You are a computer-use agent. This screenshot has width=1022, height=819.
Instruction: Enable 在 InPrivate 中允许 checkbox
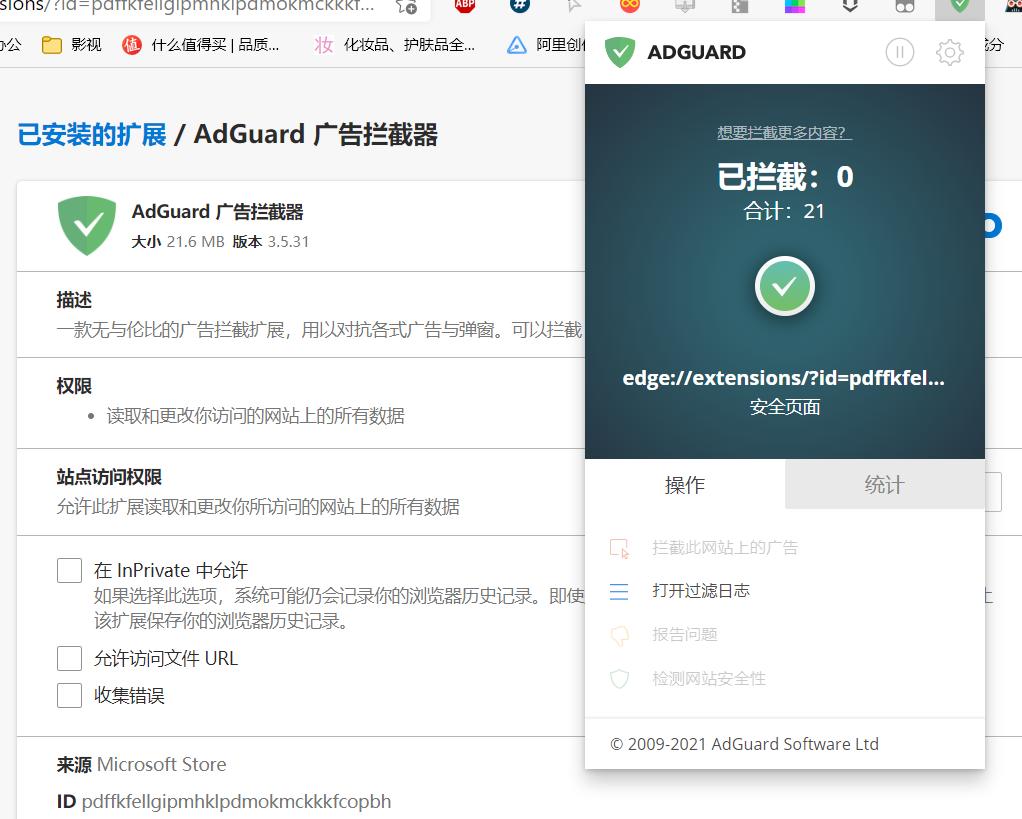(69, 570)
